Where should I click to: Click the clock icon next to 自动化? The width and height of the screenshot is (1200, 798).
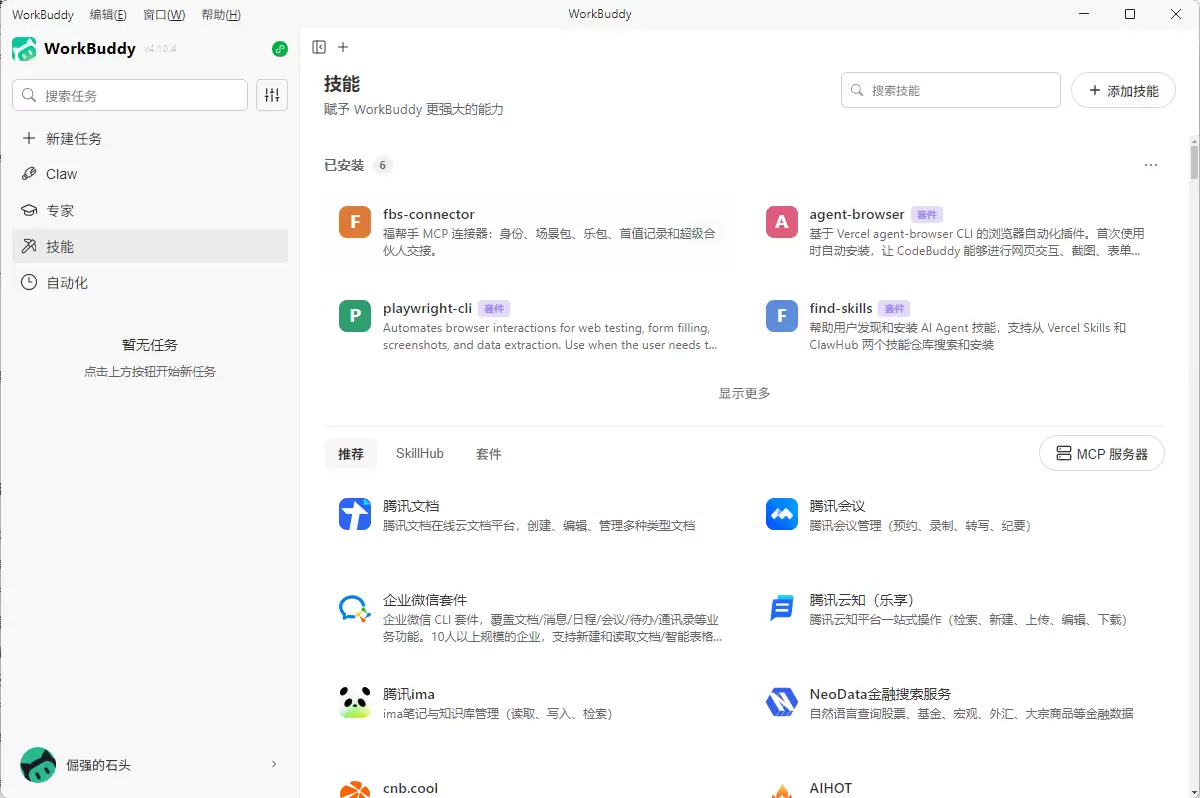click(x=29, y=283)
